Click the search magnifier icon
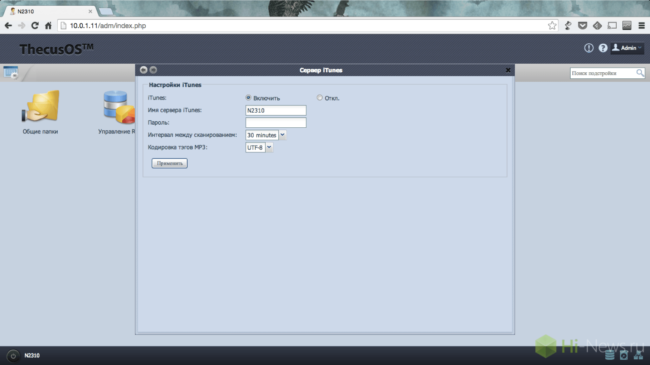The width and height of the screenshot is (650, 365). pos(640,73)
